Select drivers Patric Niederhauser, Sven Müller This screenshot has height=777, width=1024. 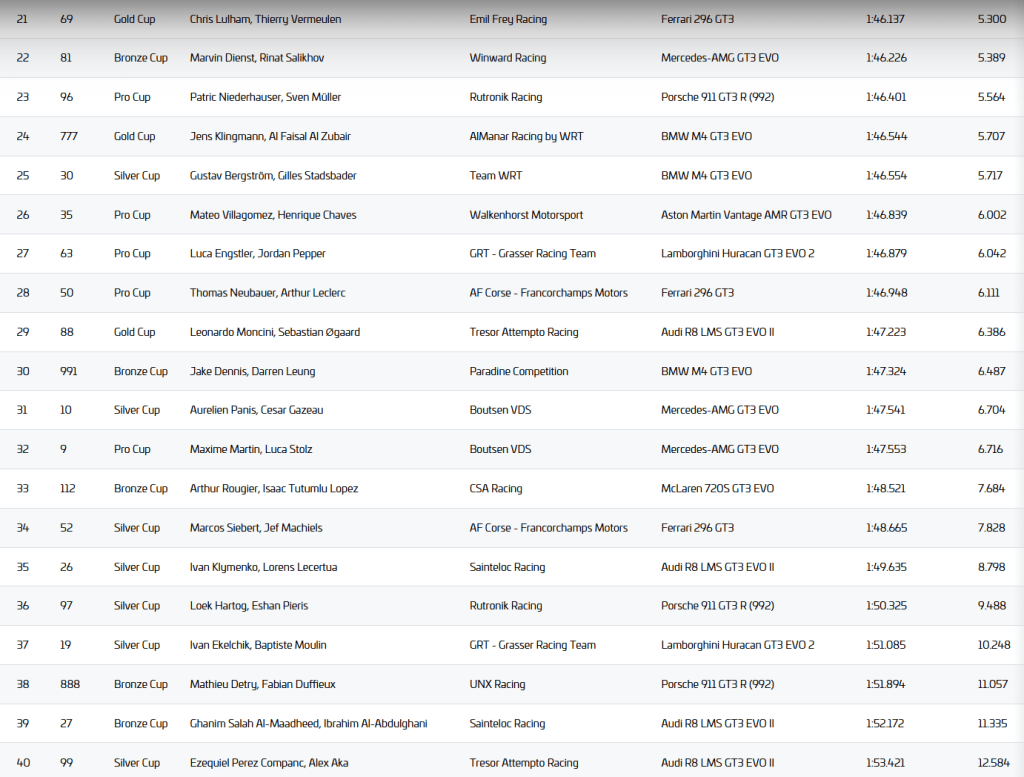coord(265,97)
